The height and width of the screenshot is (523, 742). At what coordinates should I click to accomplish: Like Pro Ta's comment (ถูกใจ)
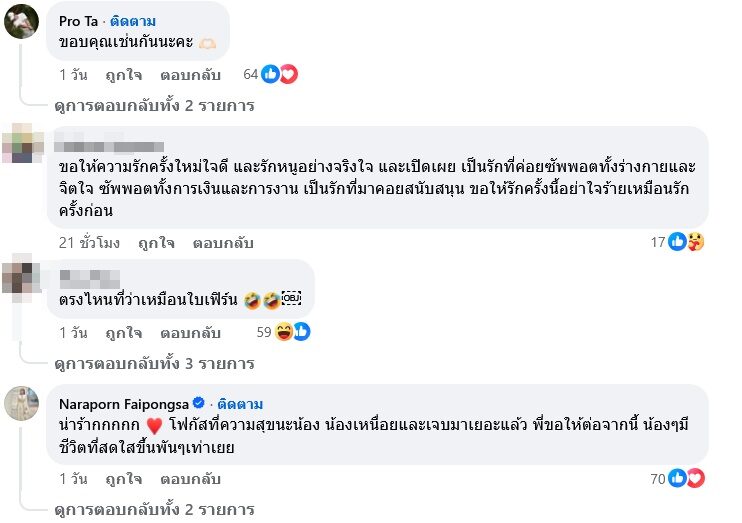126,75
